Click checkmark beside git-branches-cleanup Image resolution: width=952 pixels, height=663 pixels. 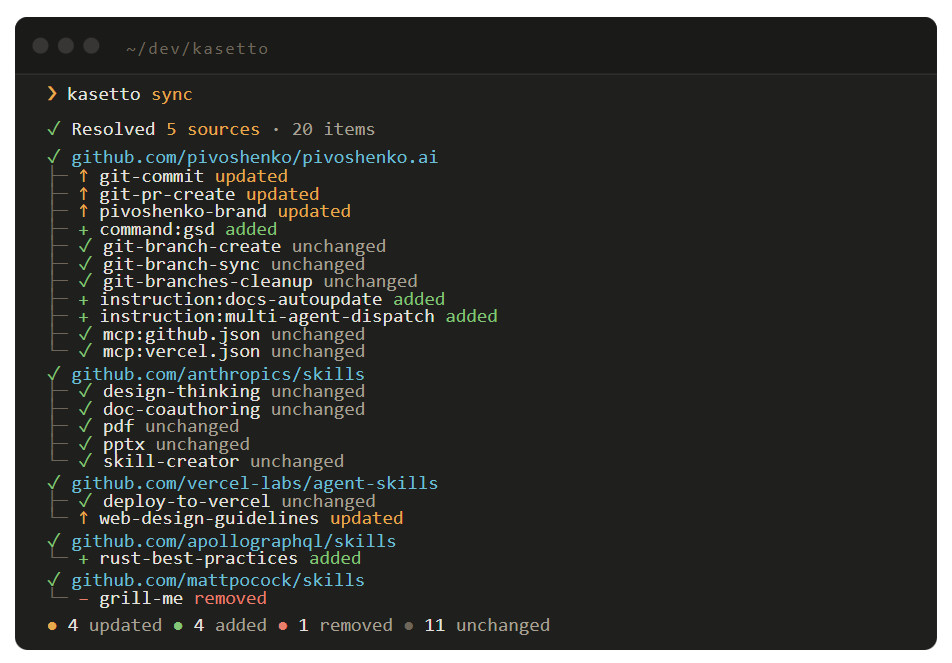[85, 280]
